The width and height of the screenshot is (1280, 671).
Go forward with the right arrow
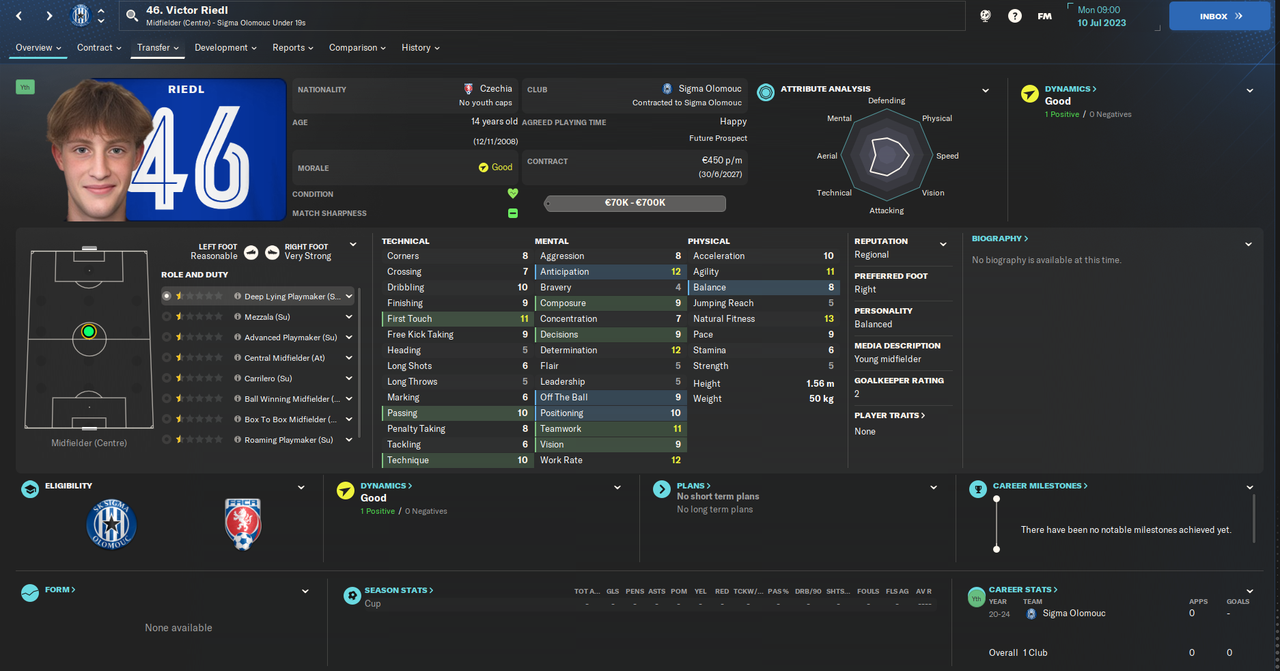click(49, 16)
